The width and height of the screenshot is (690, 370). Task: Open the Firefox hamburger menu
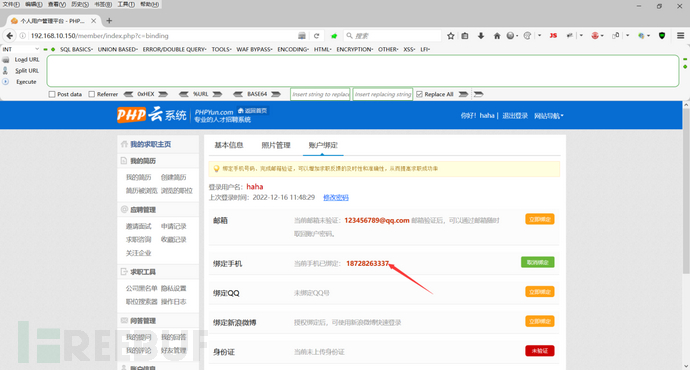680,36
